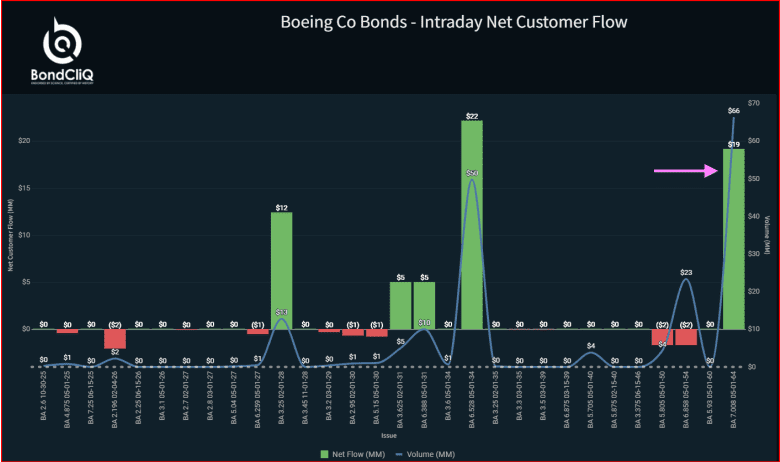Click the $19 green bar for BA 7.008 05-01-64
780x462 pixels.
[734, 239]
